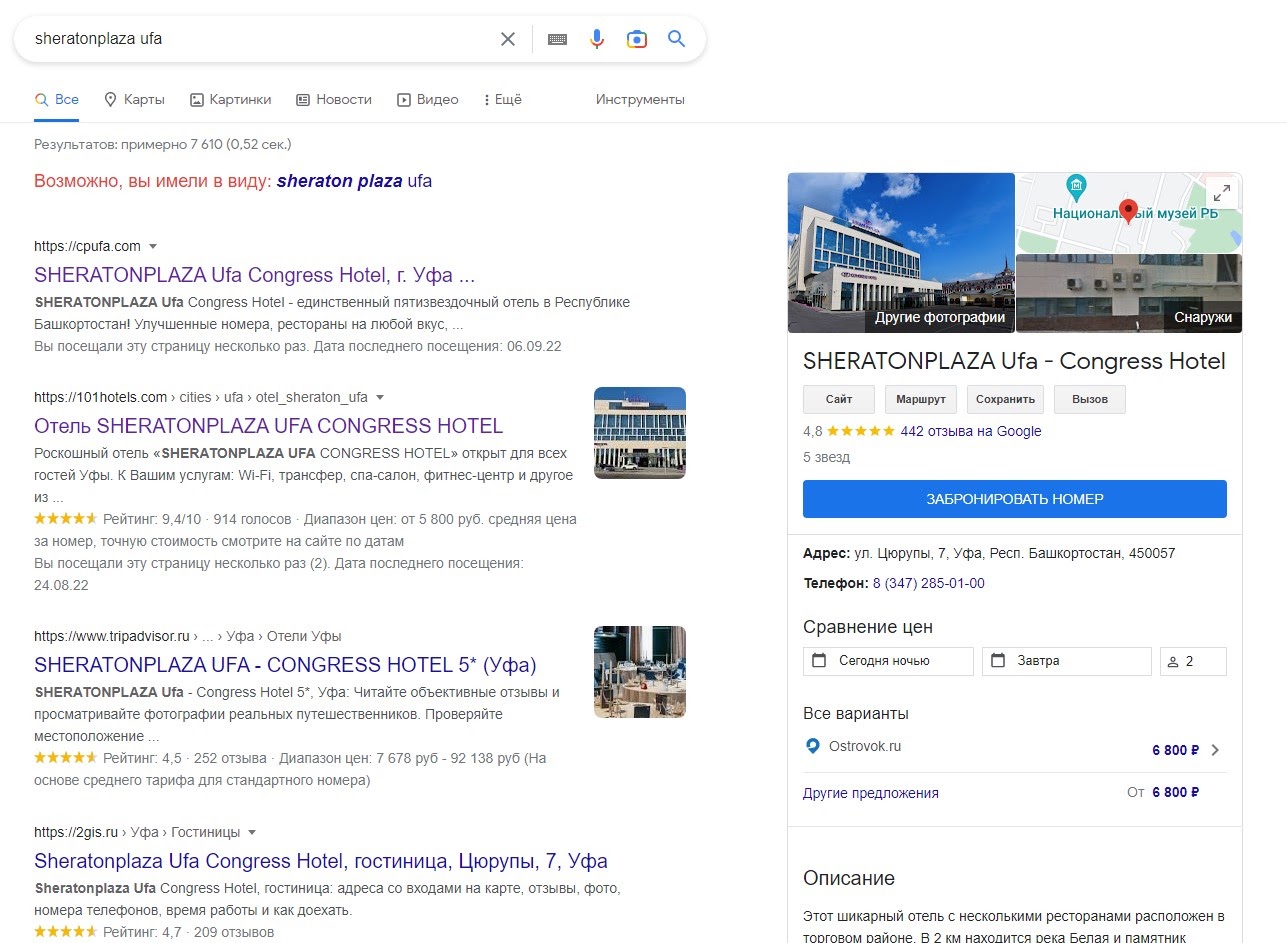This screenshot has width=1287, height=943.
Task: Start voice search with the microphone icon
Action: [x=597, y=39]
